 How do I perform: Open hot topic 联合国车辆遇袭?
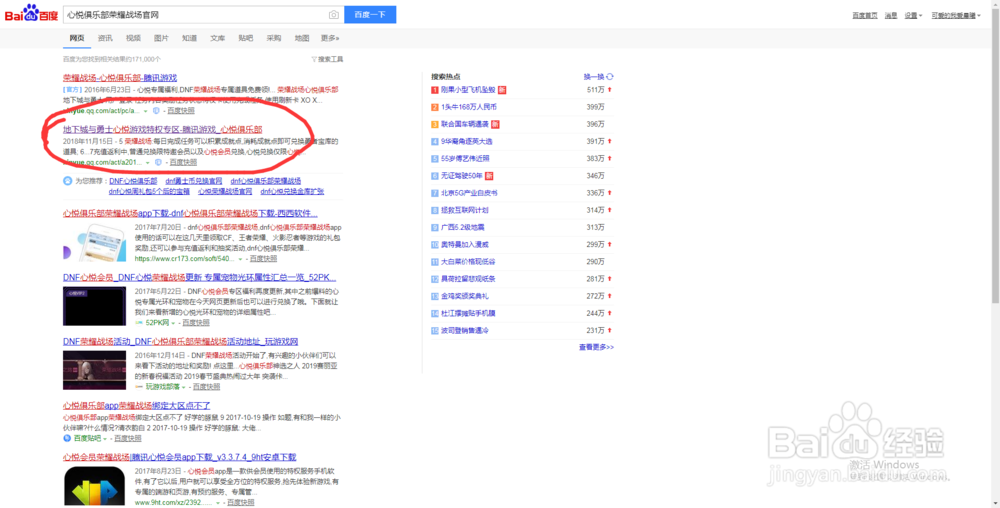tap(465, 124)
